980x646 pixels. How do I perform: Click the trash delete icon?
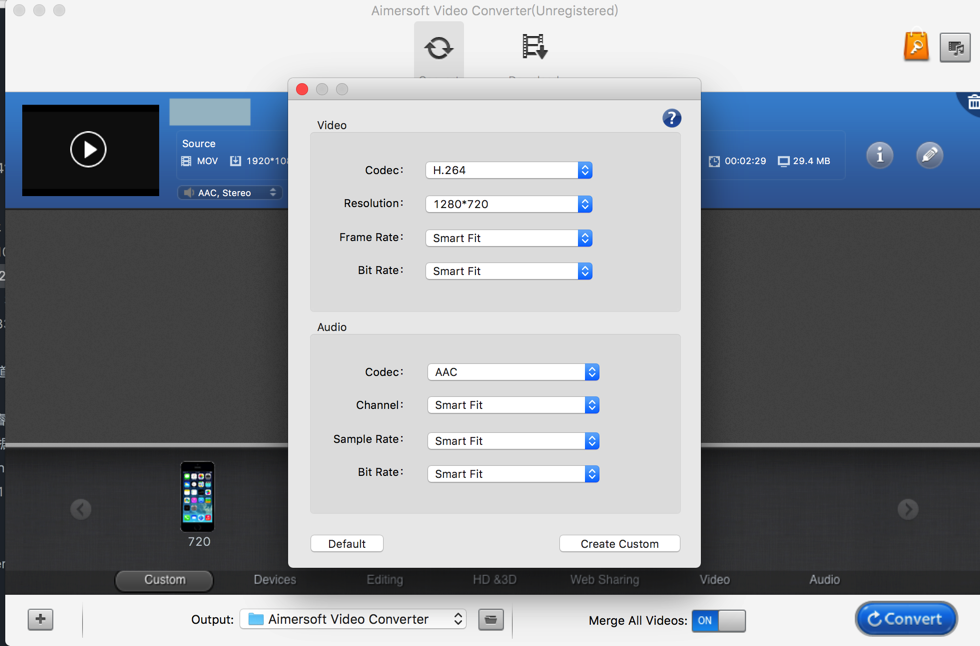(973, 102)
